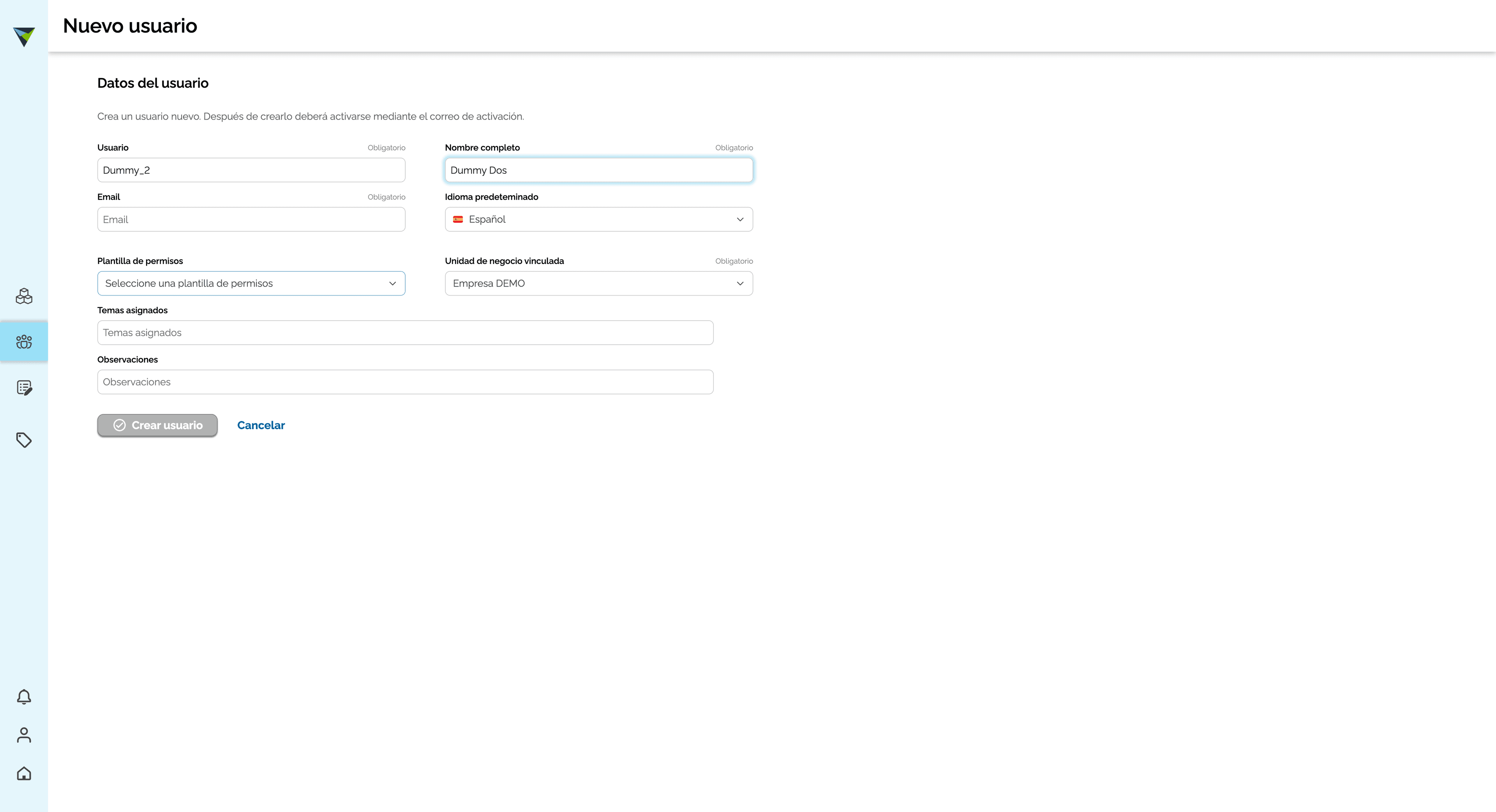Focus the Usuario input field

click(x=251, y=170)
